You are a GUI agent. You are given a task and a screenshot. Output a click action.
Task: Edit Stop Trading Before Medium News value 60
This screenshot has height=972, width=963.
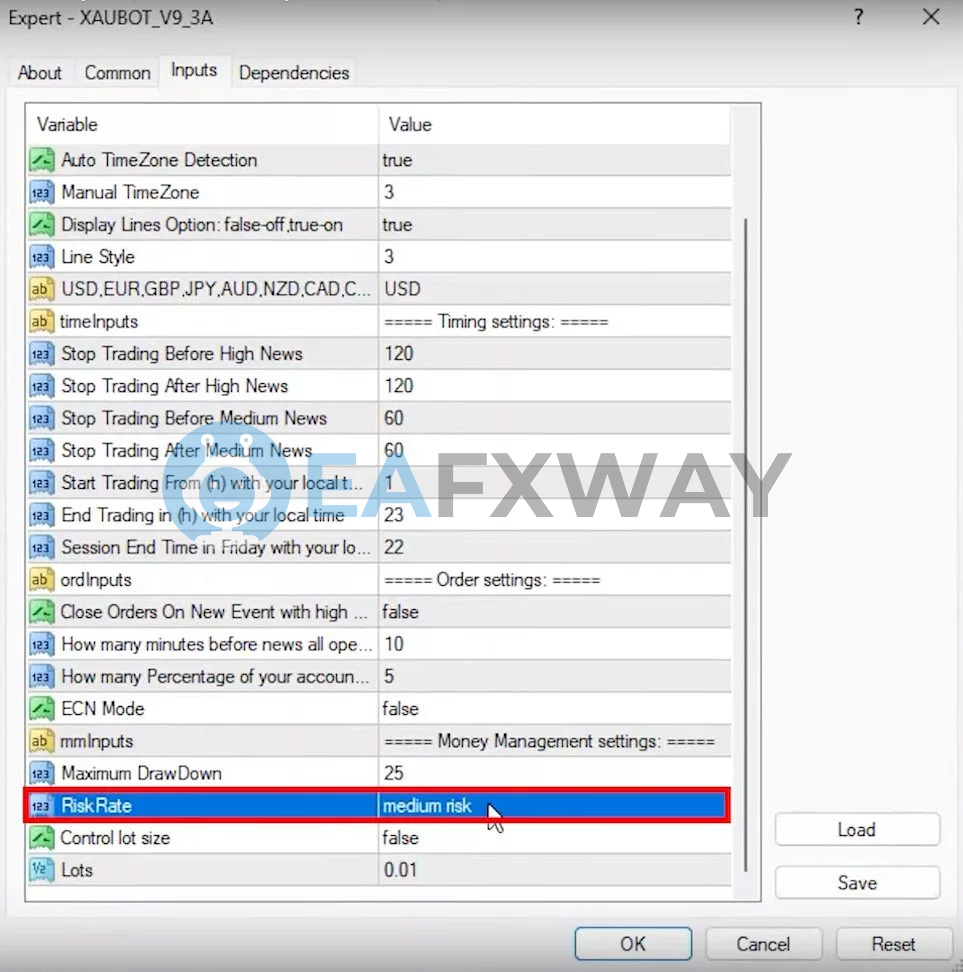click(x=554, y=418)
